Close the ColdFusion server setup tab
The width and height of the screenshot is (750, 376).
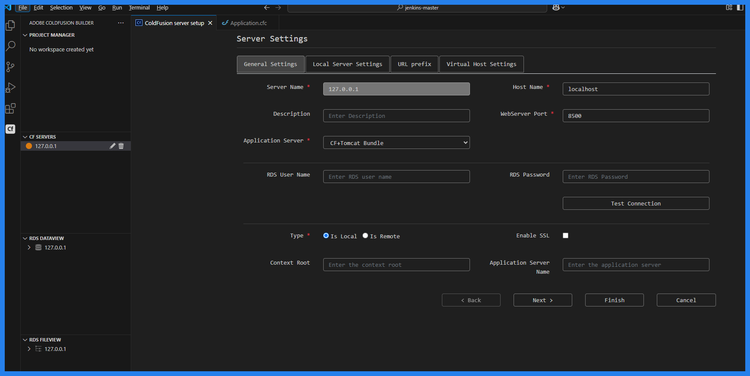click(210, 23)
